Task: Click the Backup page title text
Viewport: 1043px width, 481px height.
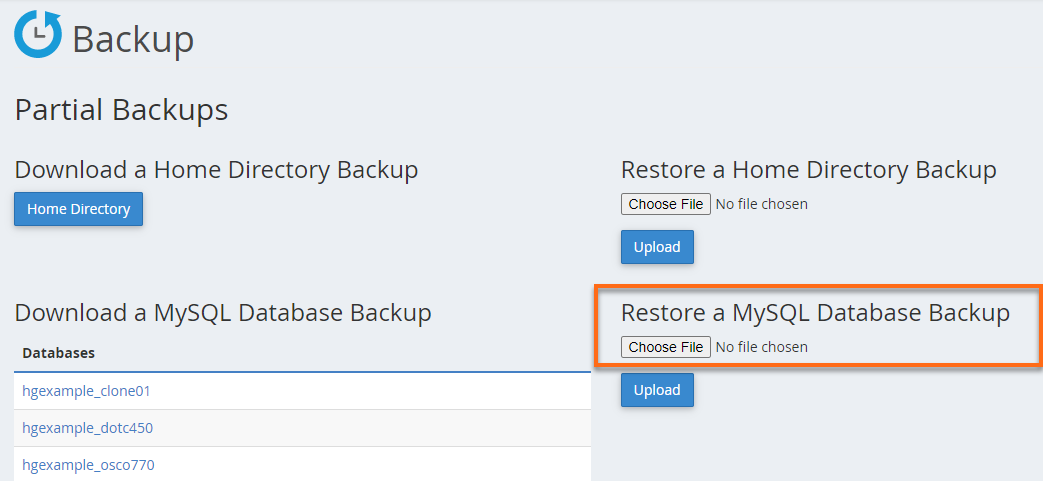Action: coord(133,39)
